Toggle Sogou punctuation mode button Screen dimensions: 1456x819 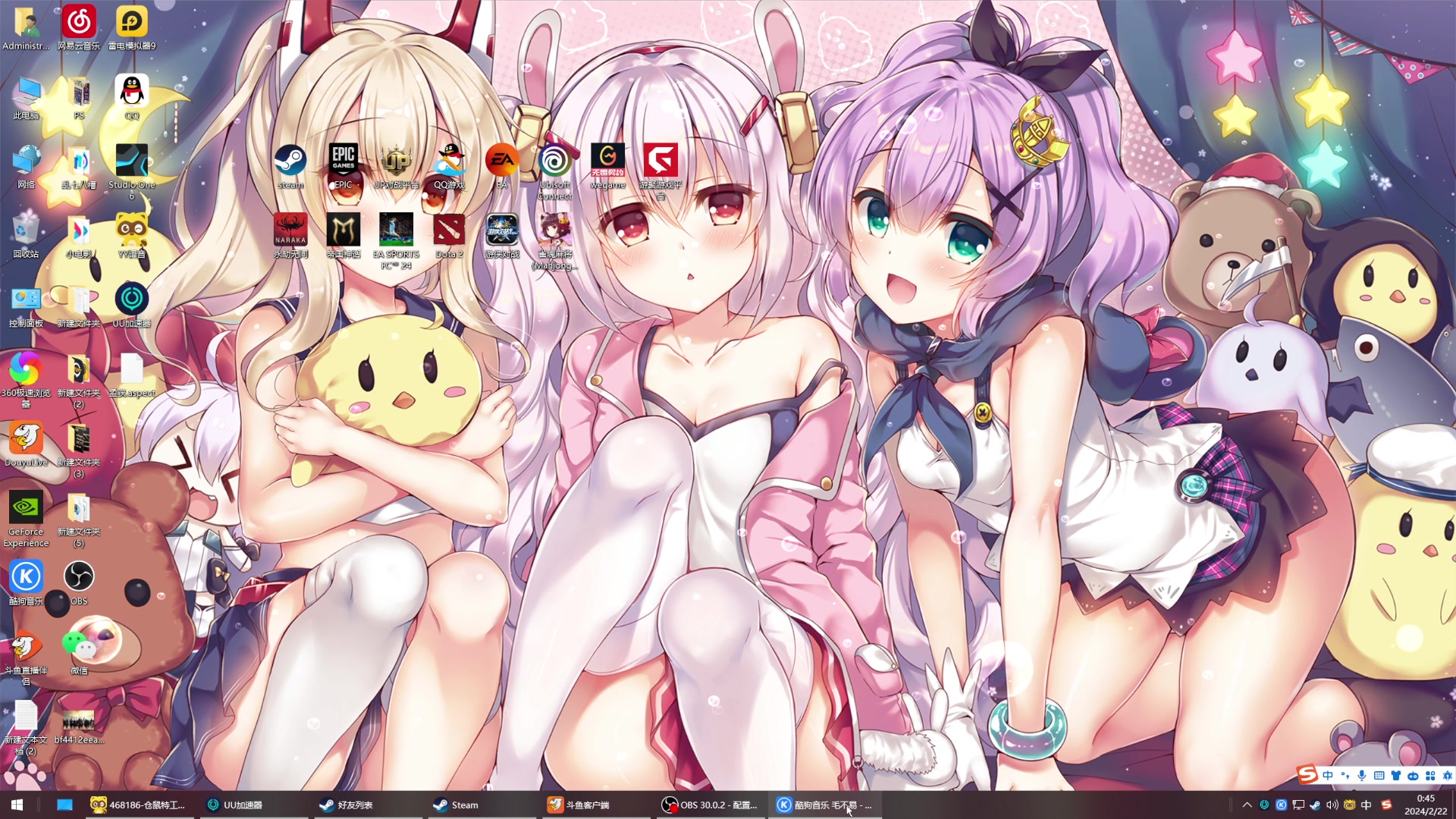[1345, 775]
